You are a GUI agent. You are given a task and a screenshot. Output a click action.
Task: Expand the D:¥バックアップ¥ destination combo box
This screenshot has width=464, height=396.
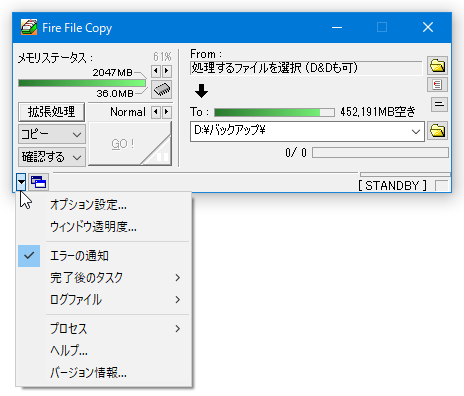416,132
